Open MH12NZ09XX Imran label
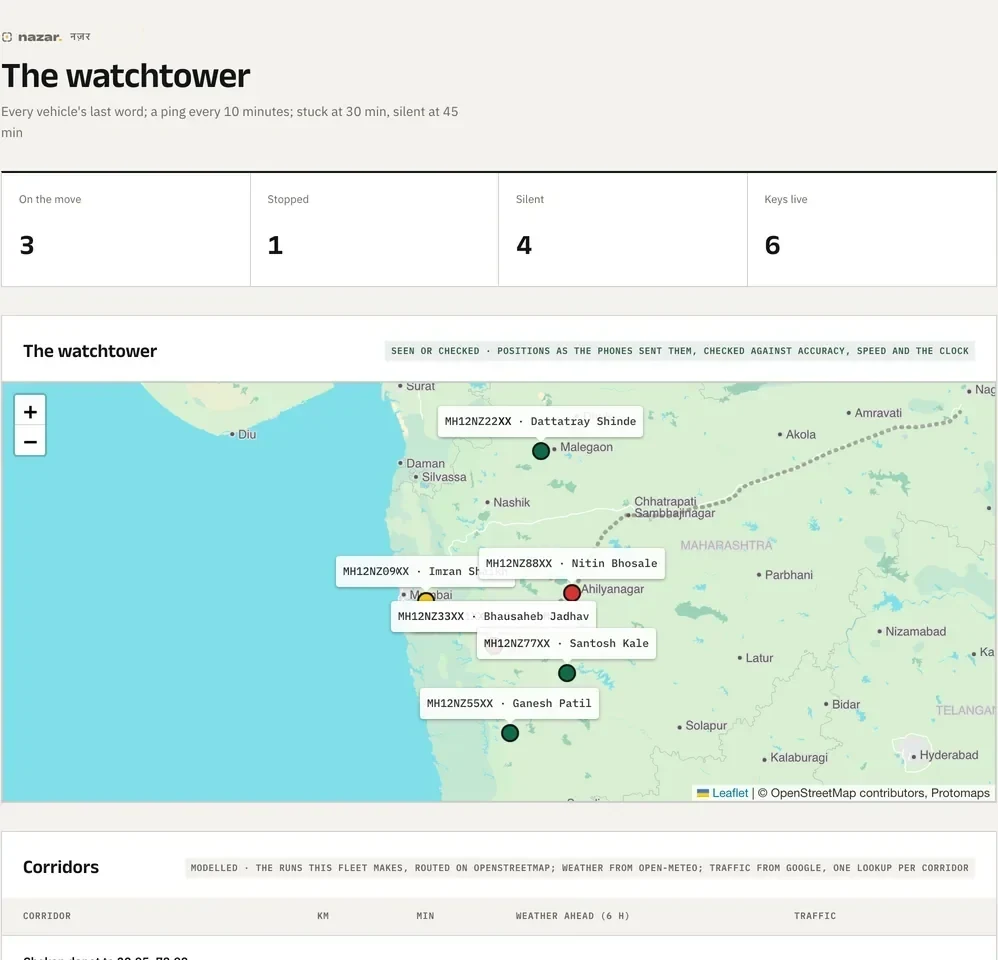The image size is (998, 960). pos(407,572)
